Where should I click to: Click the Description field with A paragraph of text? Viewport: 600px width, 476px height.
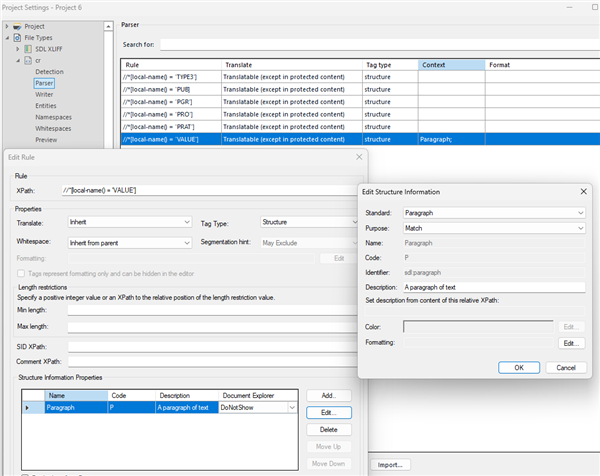(494, 287)
